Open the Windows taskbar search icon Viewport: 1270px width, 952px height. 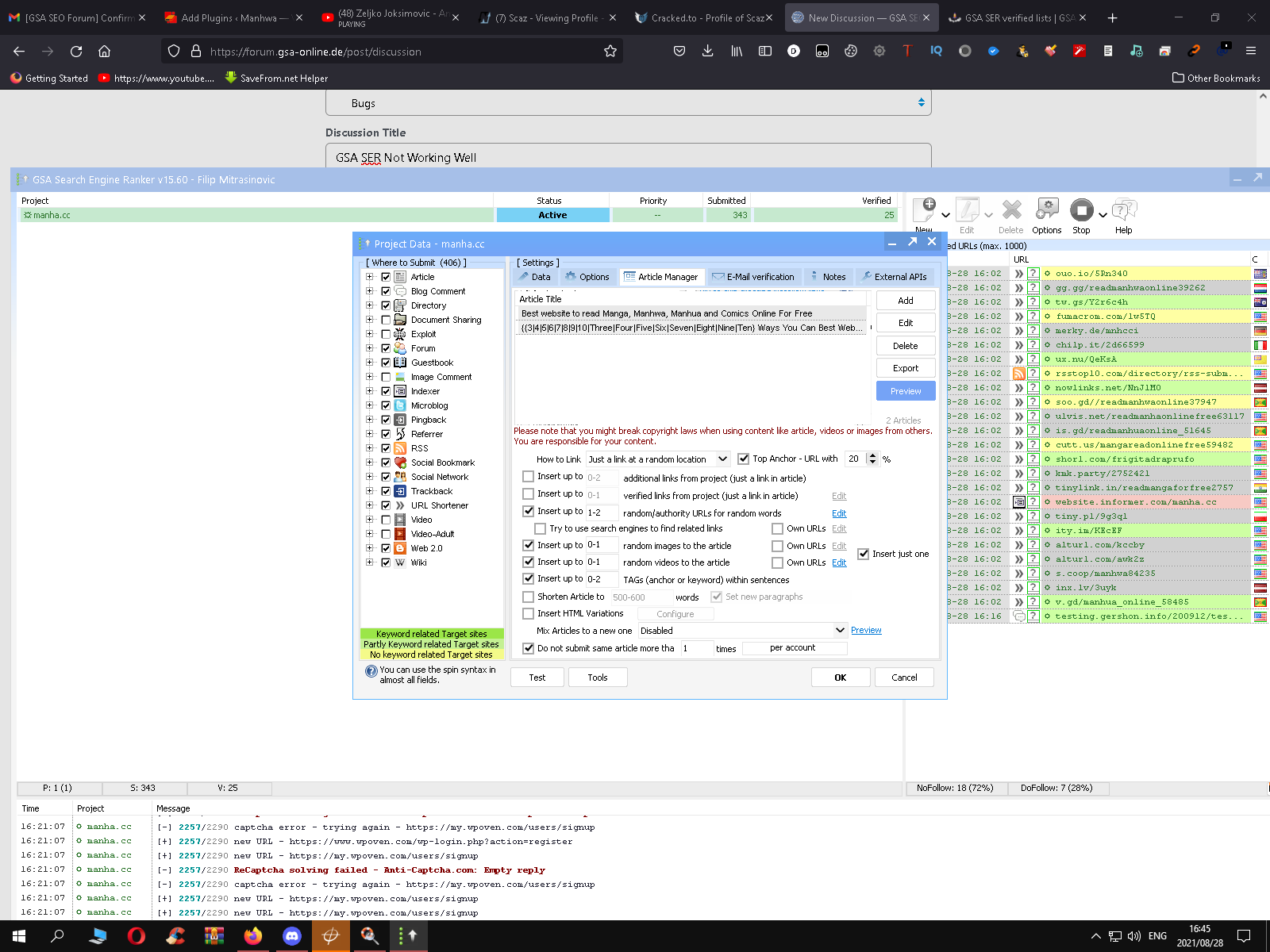click(57, 936)
